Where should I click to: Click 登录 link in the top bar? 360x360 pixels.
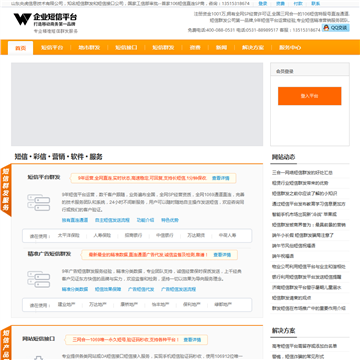pos(263,3)
